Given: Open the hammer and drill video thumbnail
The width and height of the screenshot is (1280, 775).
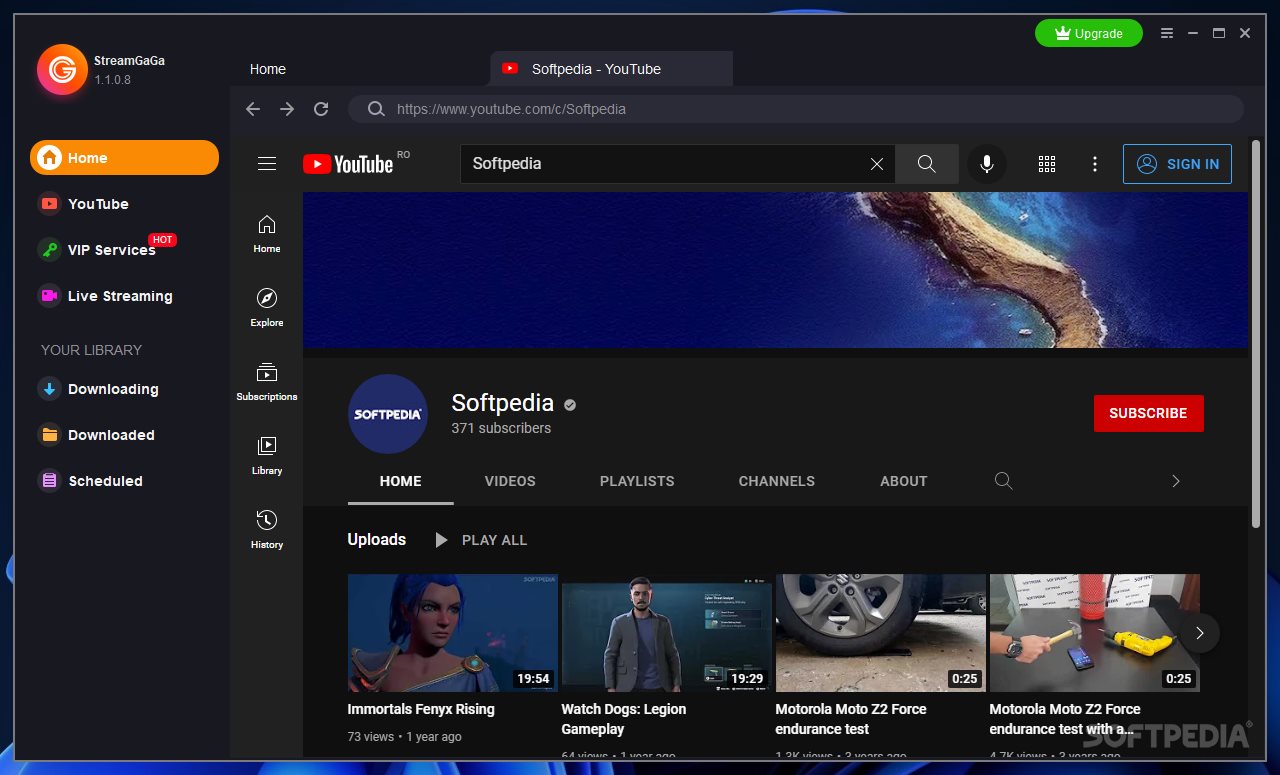Looking at the screenshot, I should tap(1094, 633).
